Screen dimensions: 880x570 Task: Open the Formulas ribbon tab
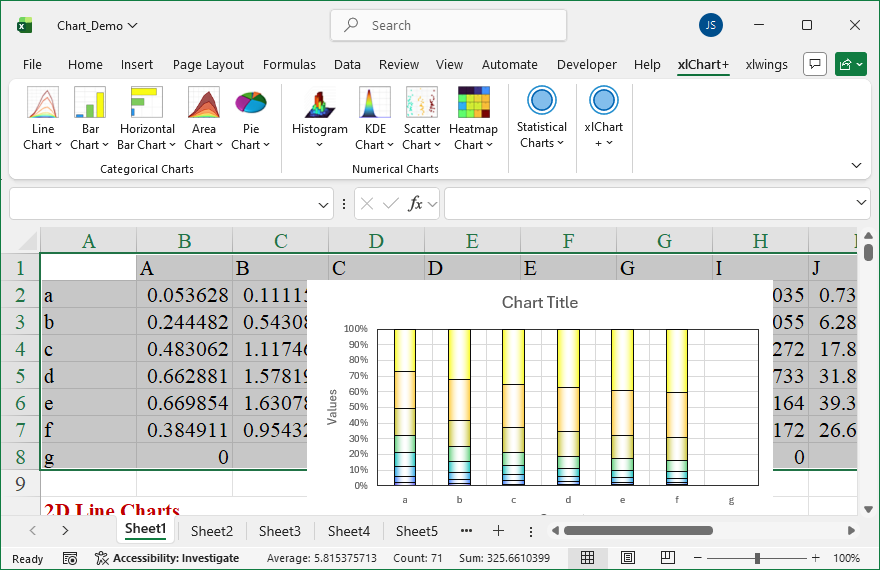(x=289, y=65)
